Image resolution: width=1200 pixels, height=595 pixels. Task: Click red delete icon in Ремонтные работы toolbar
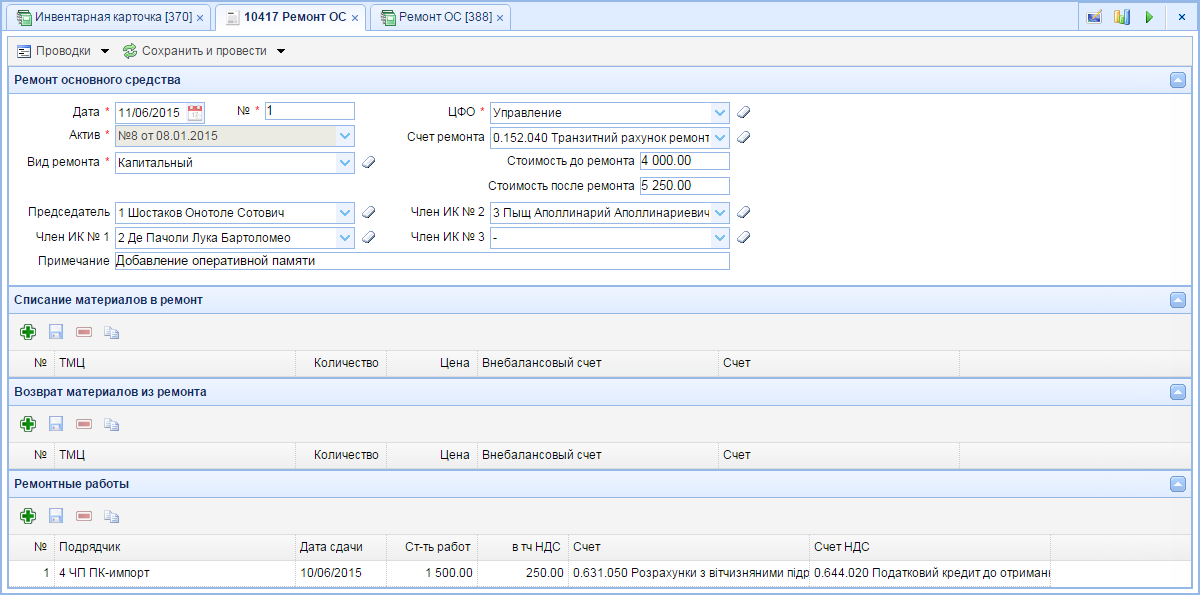coord(84,516)
